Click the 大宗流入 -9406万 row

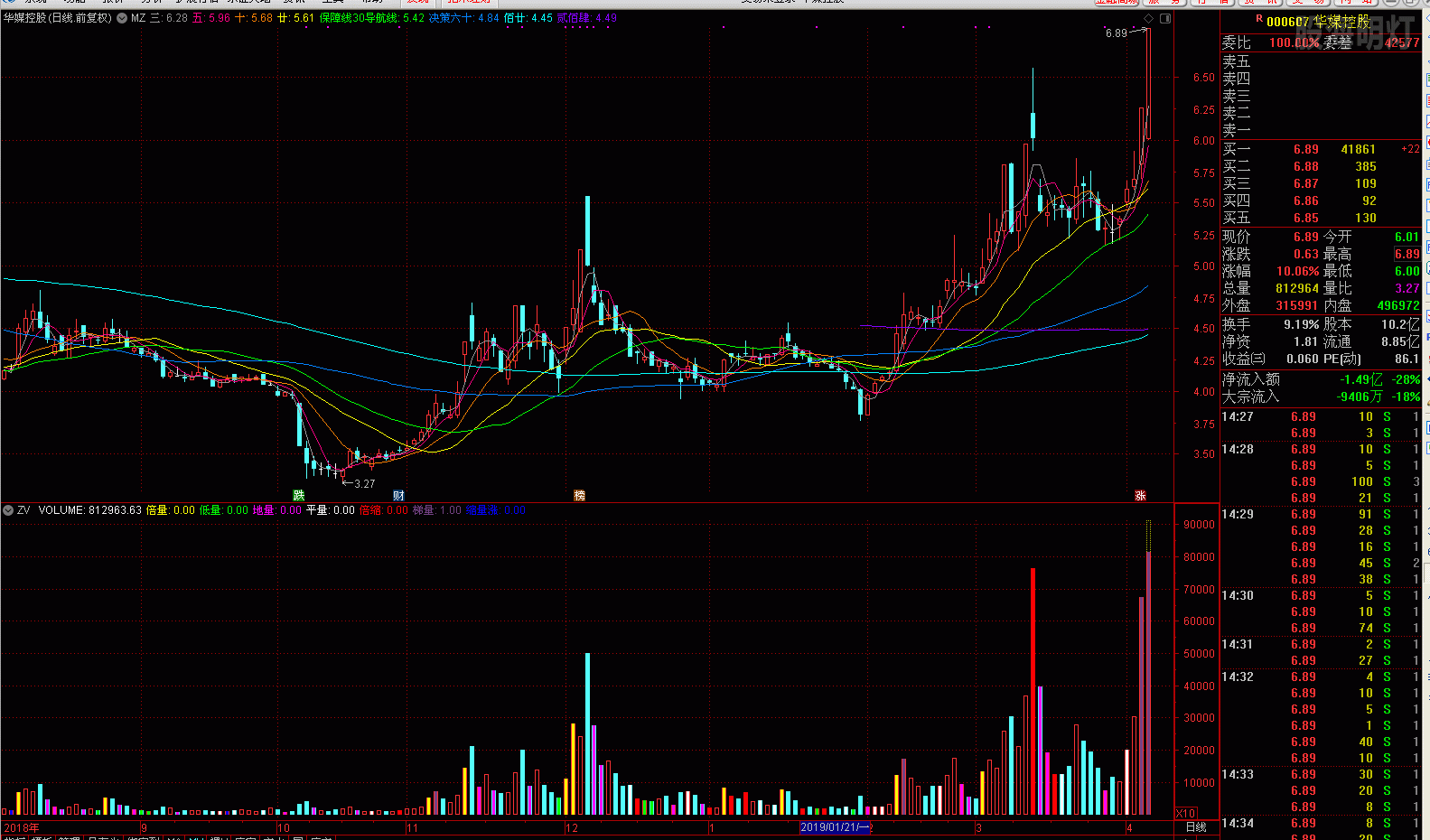tap(1322, 397)
